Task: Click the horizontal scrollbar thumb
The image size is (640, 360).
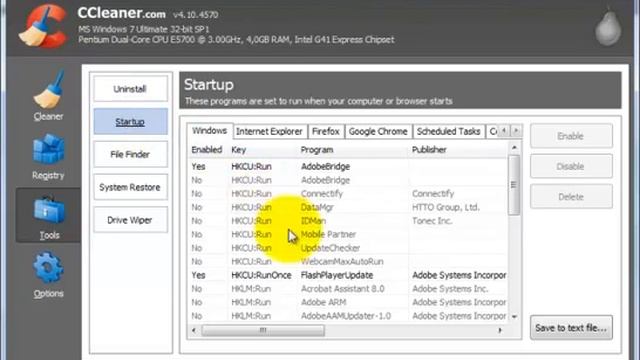Action: (x=263, y=330)
